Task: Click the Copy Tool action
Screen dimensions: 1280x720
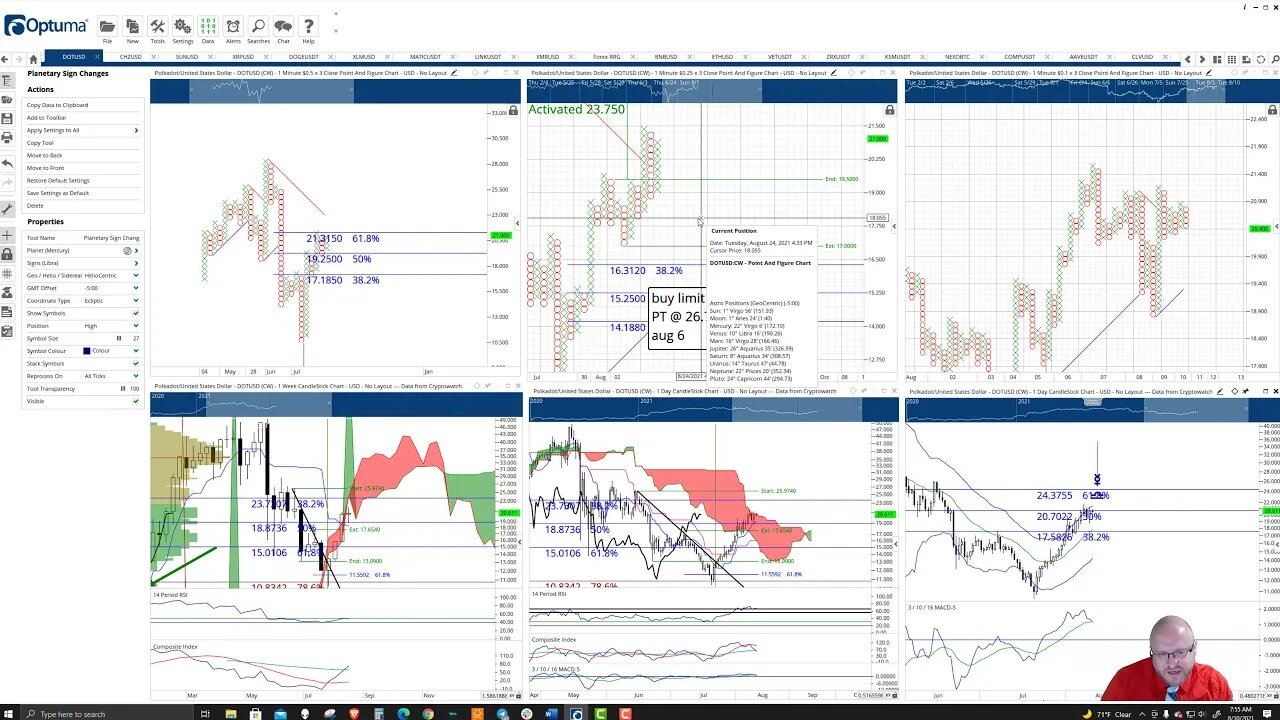Action: [40, 143]
